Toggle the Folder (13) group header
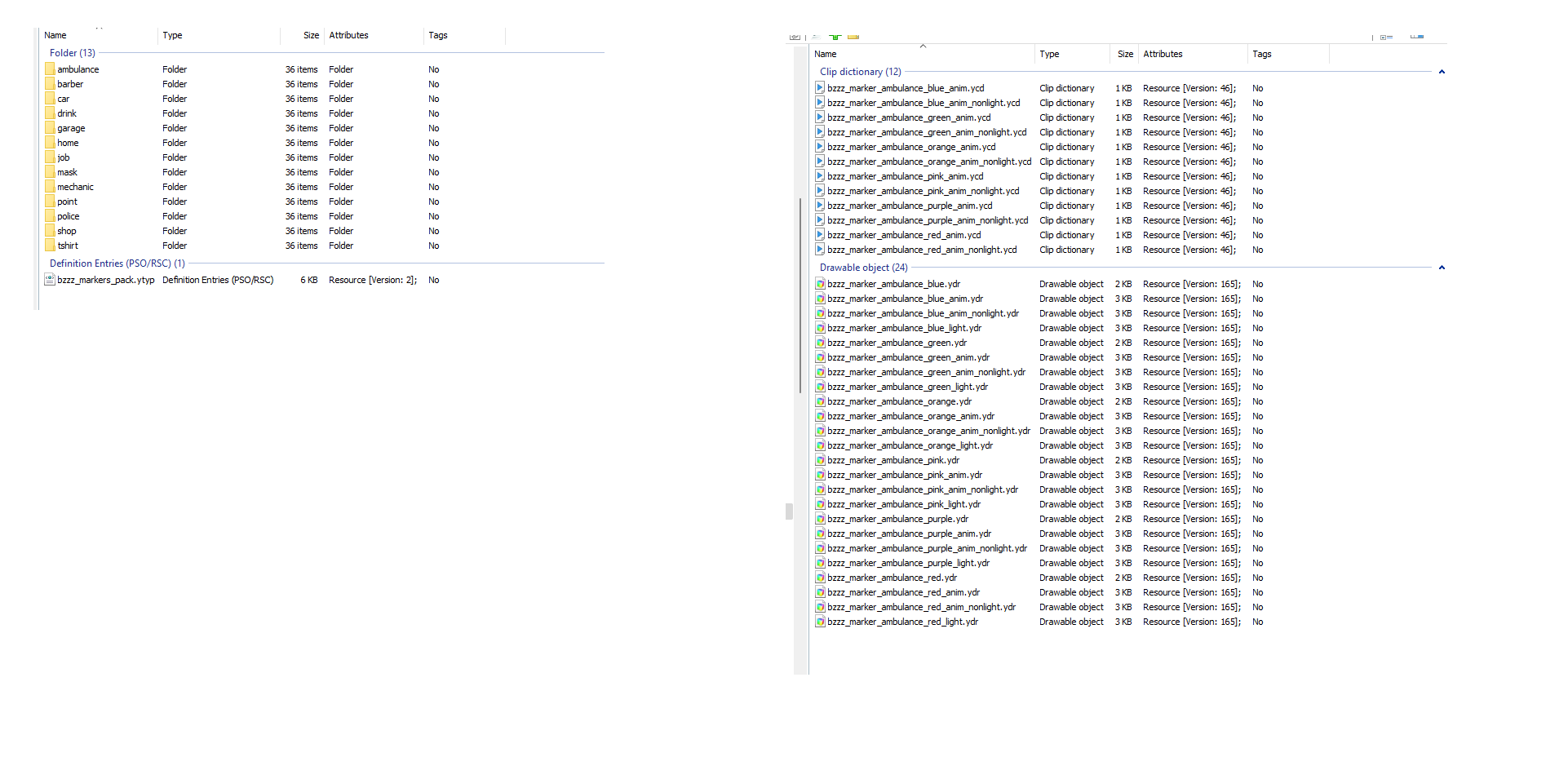The height and width of the screenshot is (775, 1568). tap(73, 53)
